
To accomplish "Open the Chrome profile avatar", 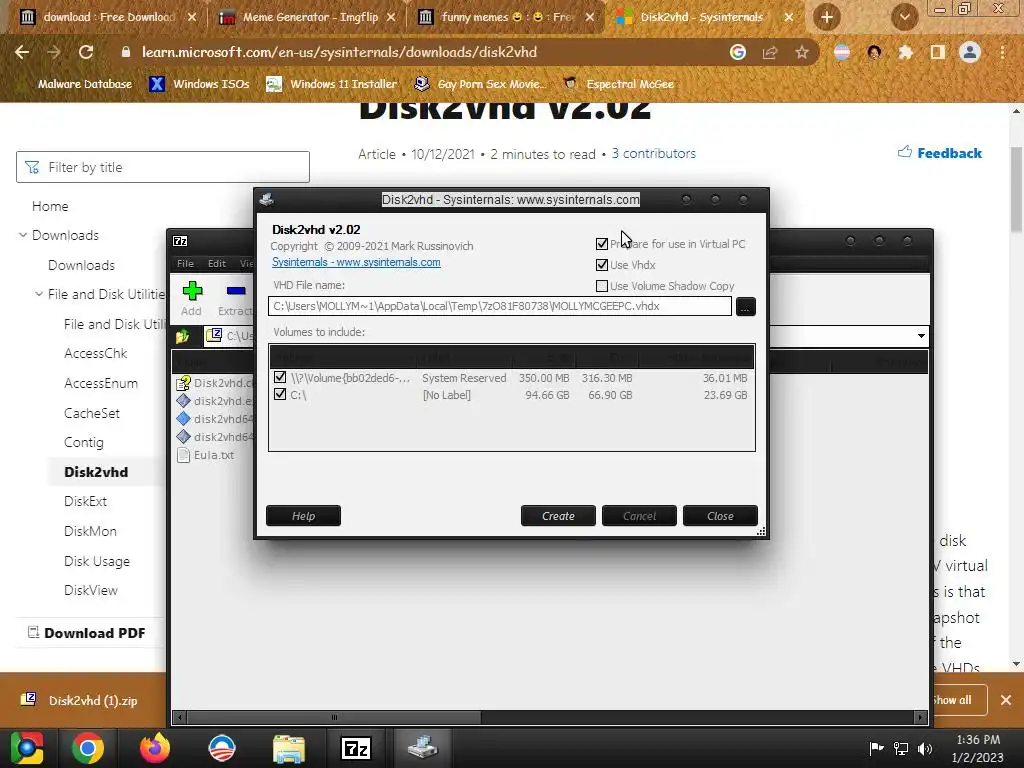I will (x=970, y=52).
